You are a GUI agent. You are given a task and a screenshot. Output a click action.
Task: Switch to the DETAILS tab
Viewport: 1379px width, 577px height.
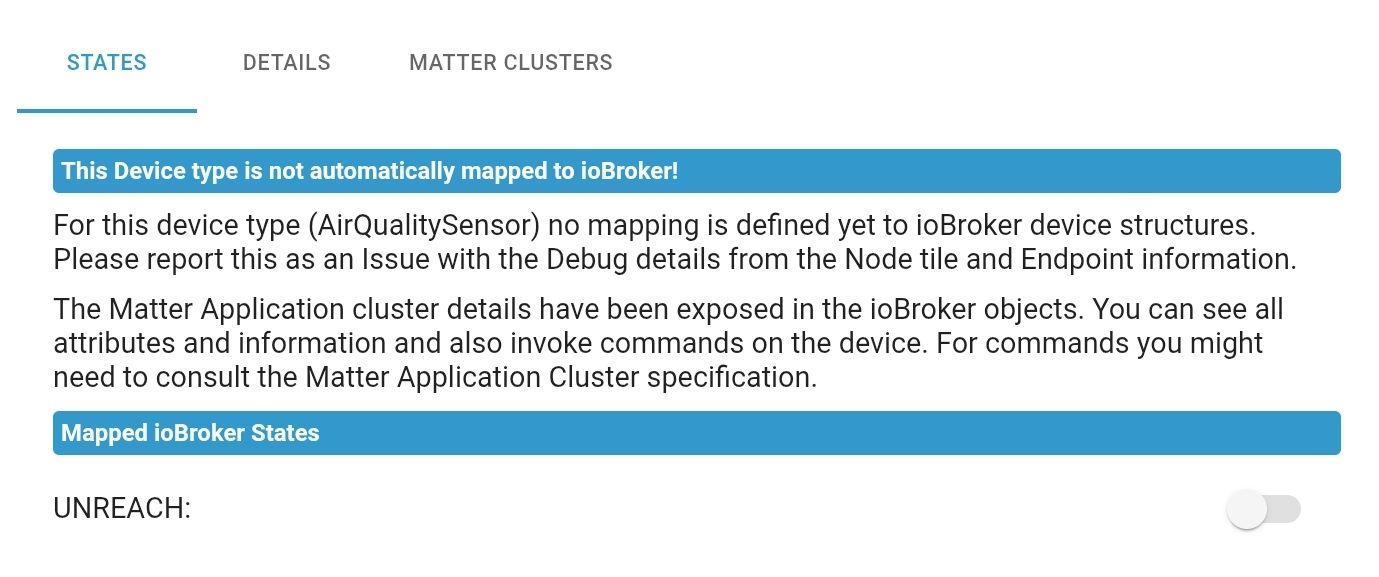pos(286,62)
